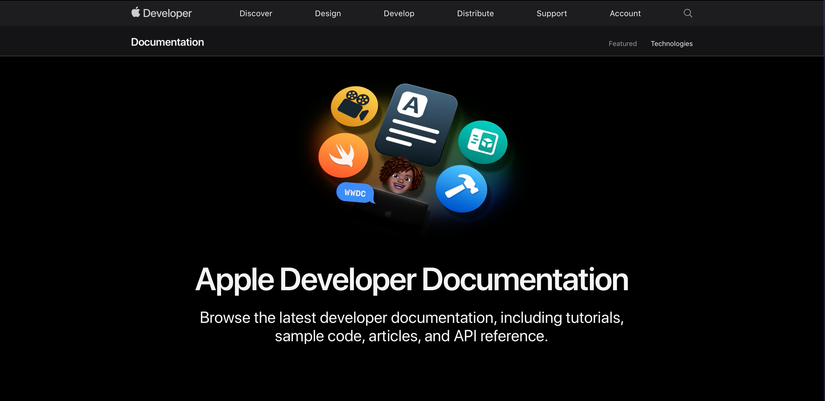Switch to the Technologies tab

pyautogui.click(x=671, y=44)
